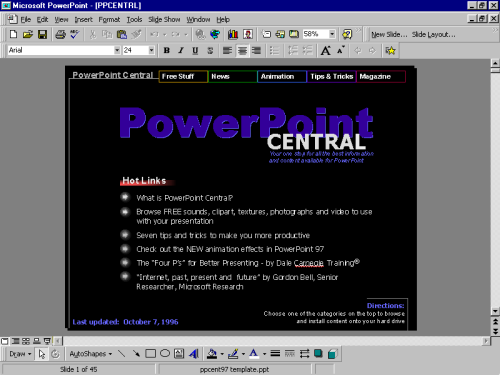Click the Tips & Tricks slide button

click(332, 76)
